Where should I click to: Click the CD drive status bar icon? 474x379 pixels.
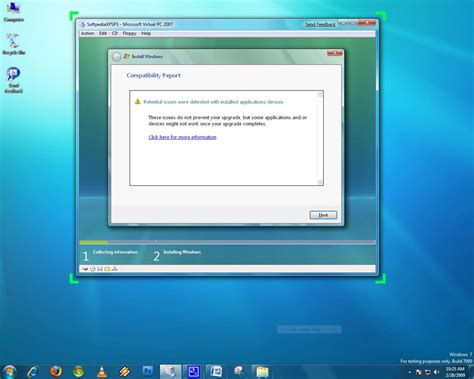point(93,269)
